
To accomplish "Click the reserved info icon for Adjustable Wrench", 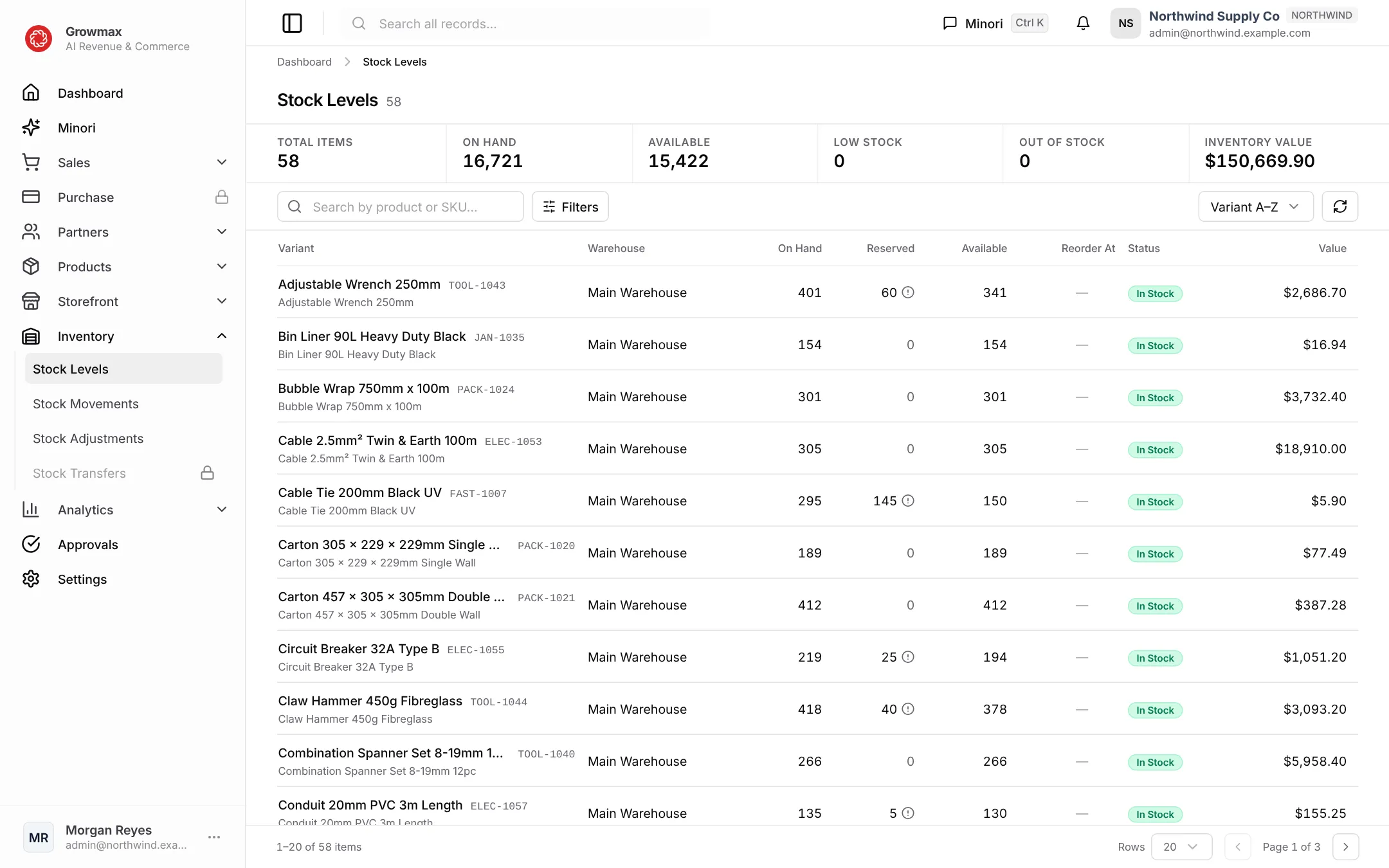I will tap(908, 293).
